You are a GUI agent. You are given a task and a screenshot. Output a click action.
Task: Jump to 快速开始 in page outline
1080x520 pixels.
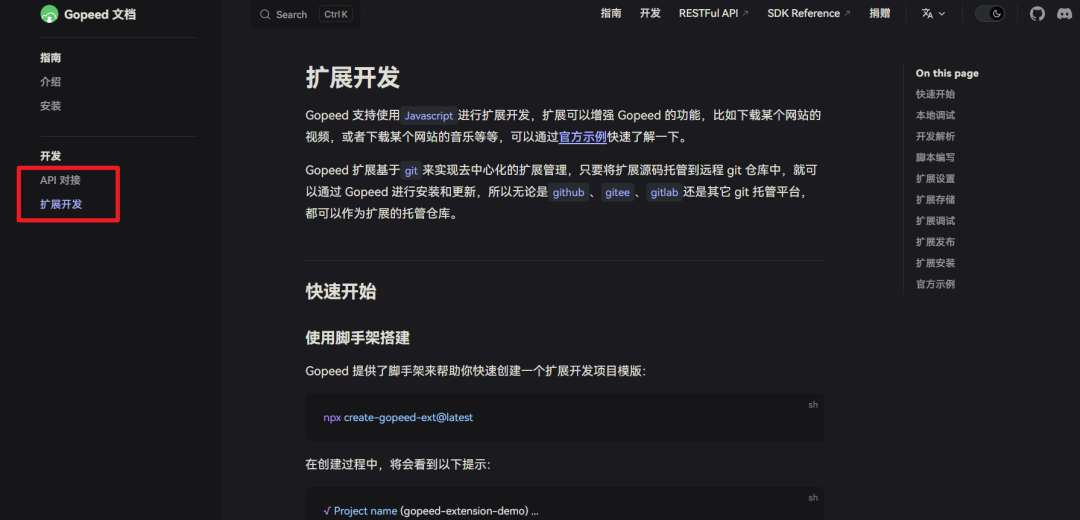coord(935,94)
